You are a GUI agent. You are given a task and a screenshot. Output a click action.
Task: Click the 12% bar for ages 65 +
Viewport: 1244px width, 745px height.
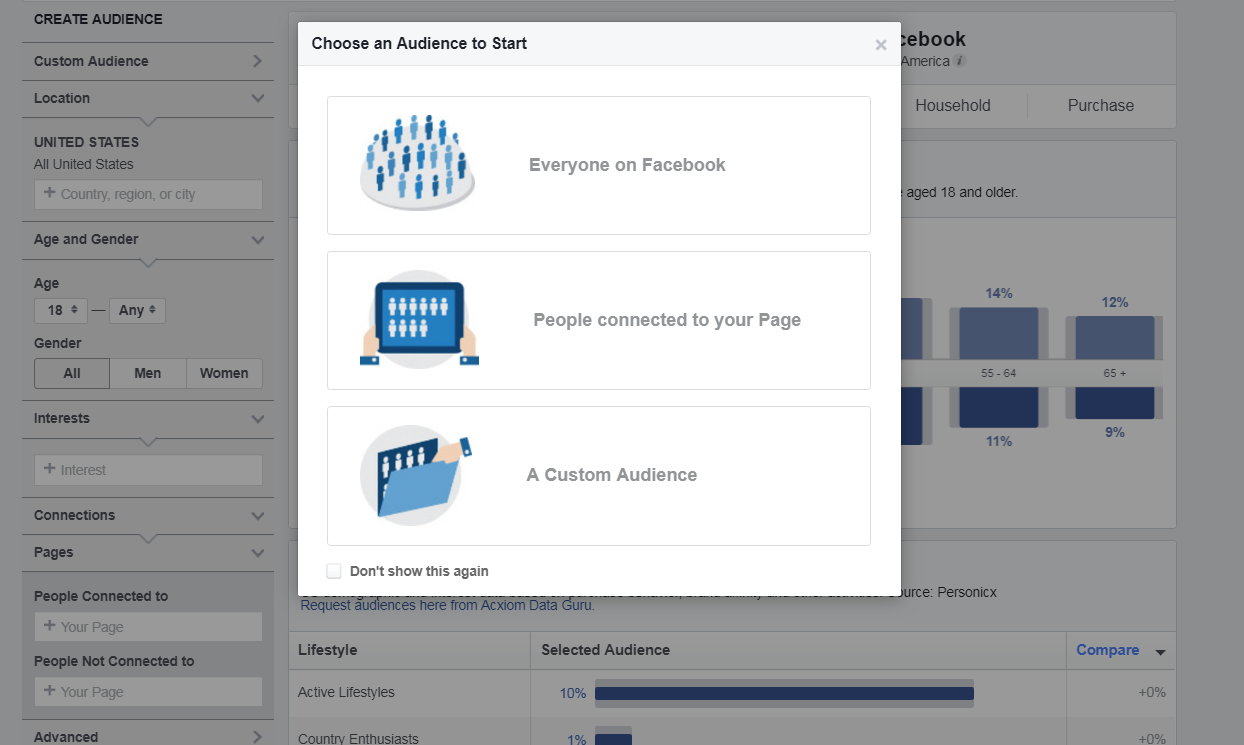point(1115,338)
